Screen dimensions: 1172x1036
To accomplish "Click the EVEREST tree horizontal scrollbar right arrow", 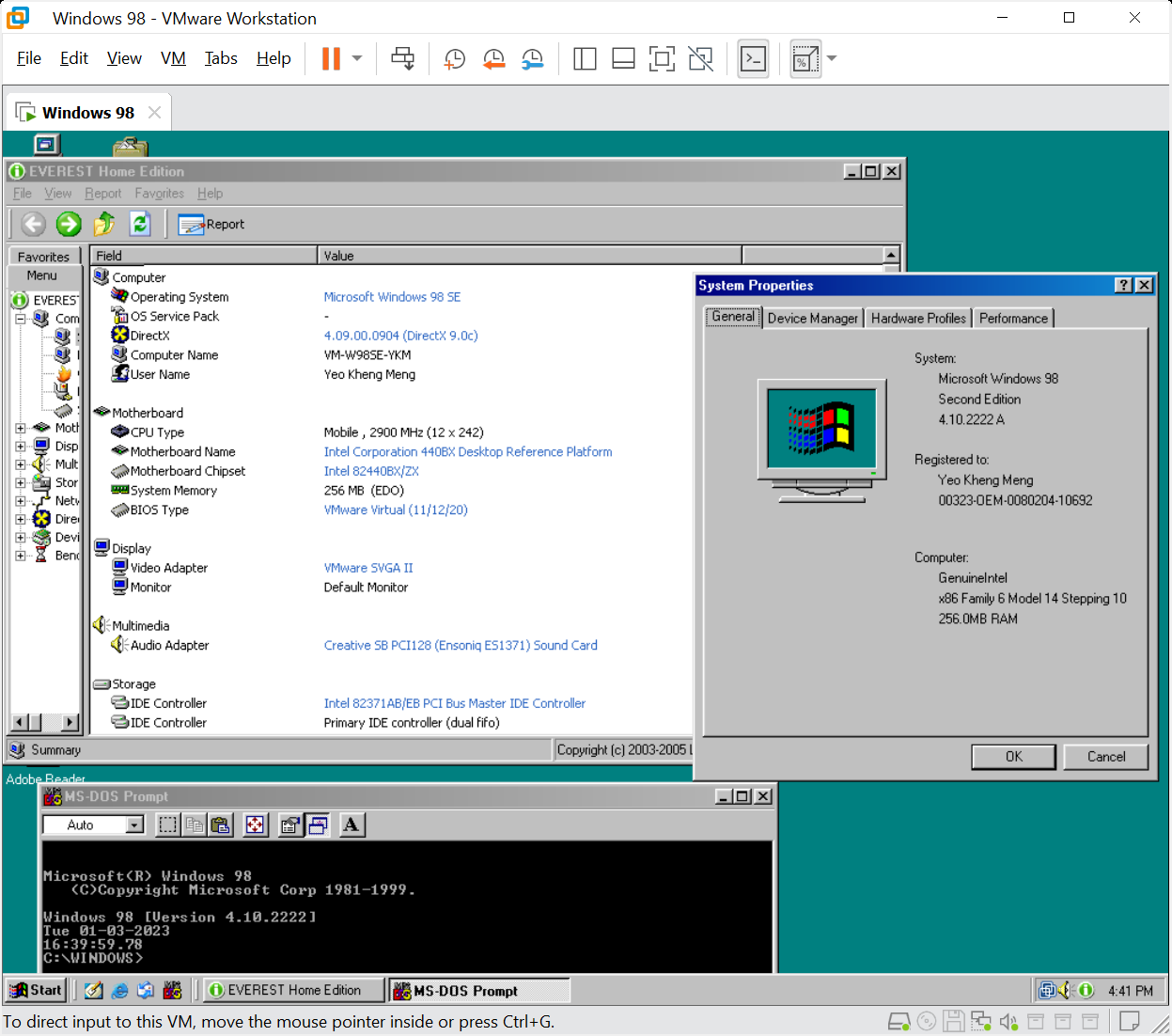I will point(70,722).
